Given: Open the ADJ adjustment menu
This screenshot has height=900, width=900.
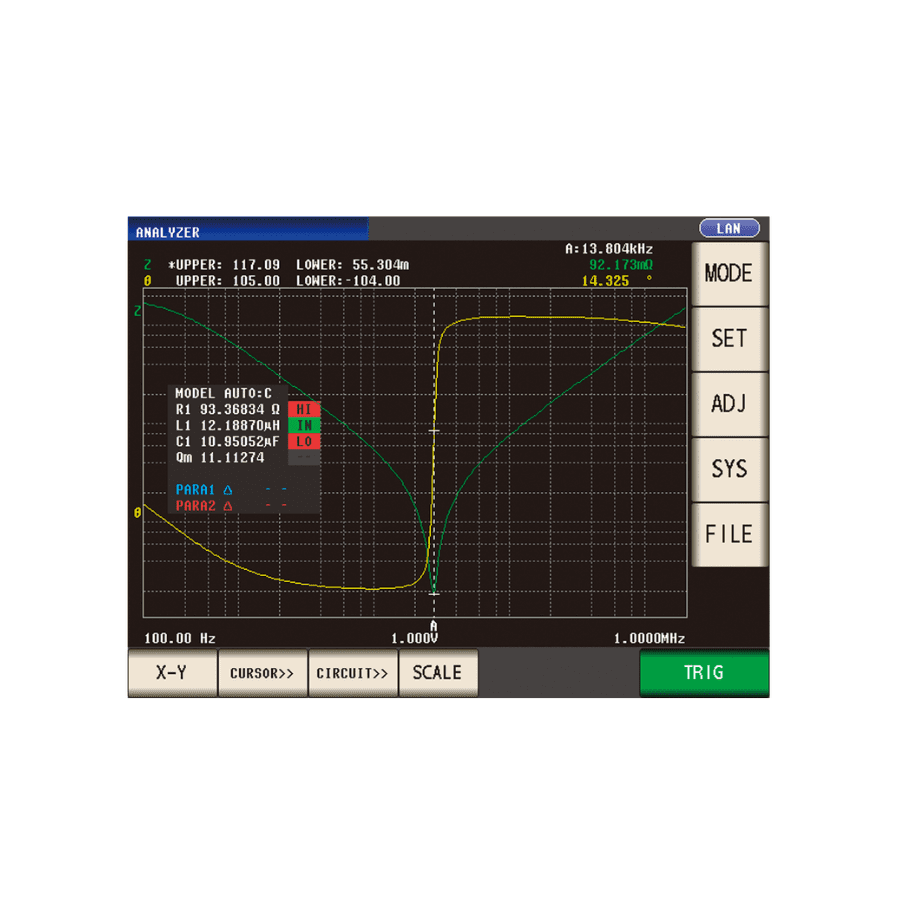Looking at the screenshot, I should 729,404.
